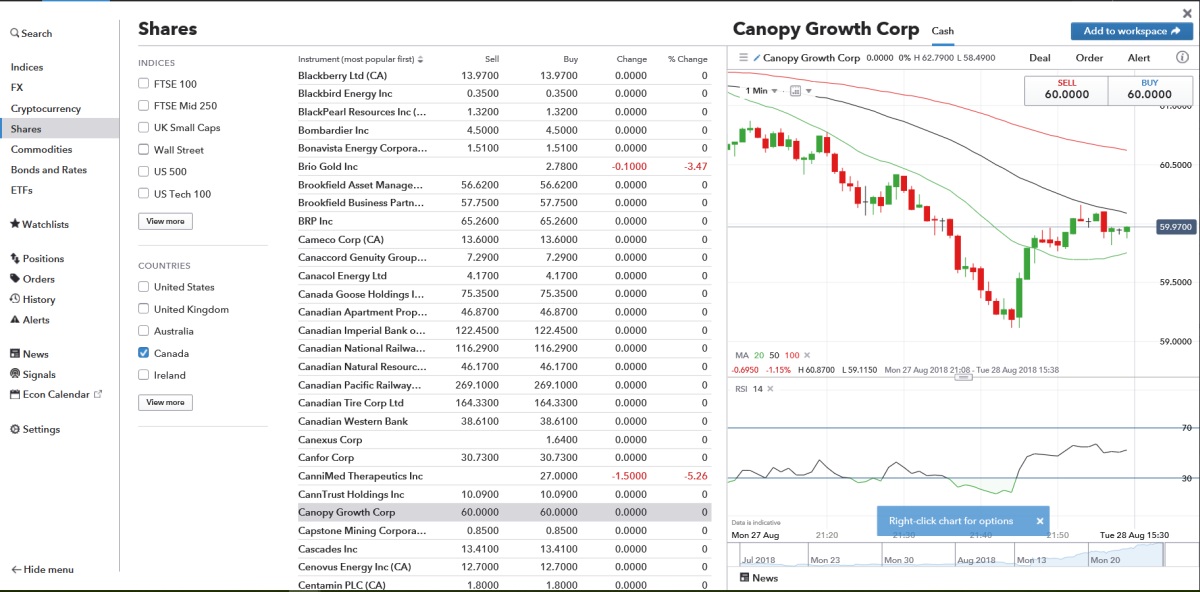
Task: Open the Econ Calendar link
Action: coord(56,394)
